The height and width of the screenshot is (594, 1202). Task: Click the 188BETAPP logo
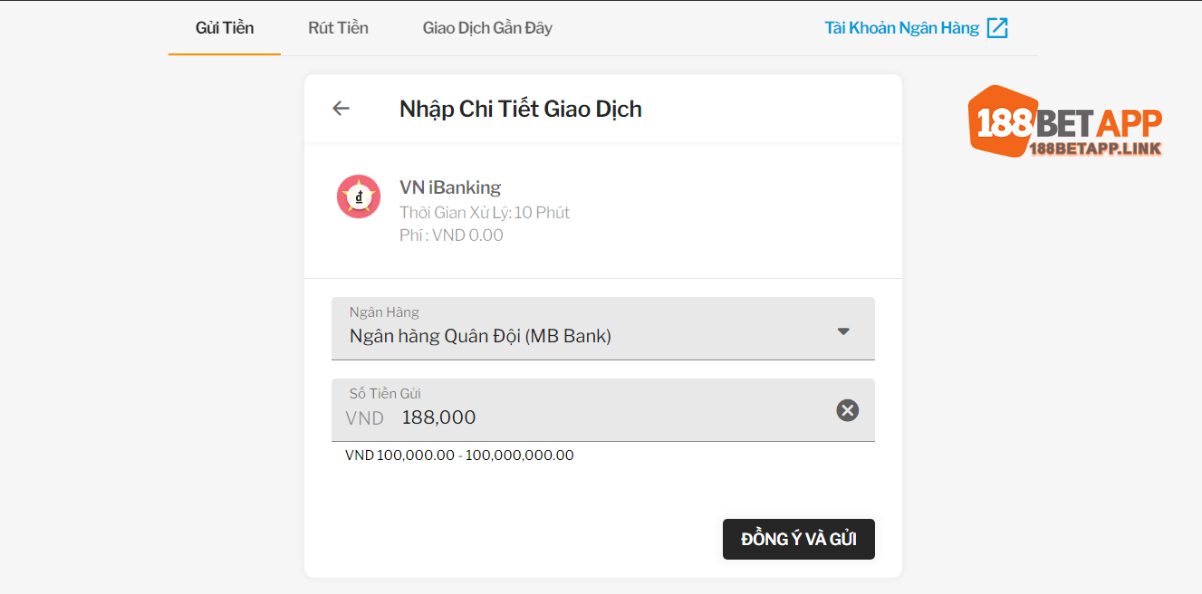[x=1065, y=122]
